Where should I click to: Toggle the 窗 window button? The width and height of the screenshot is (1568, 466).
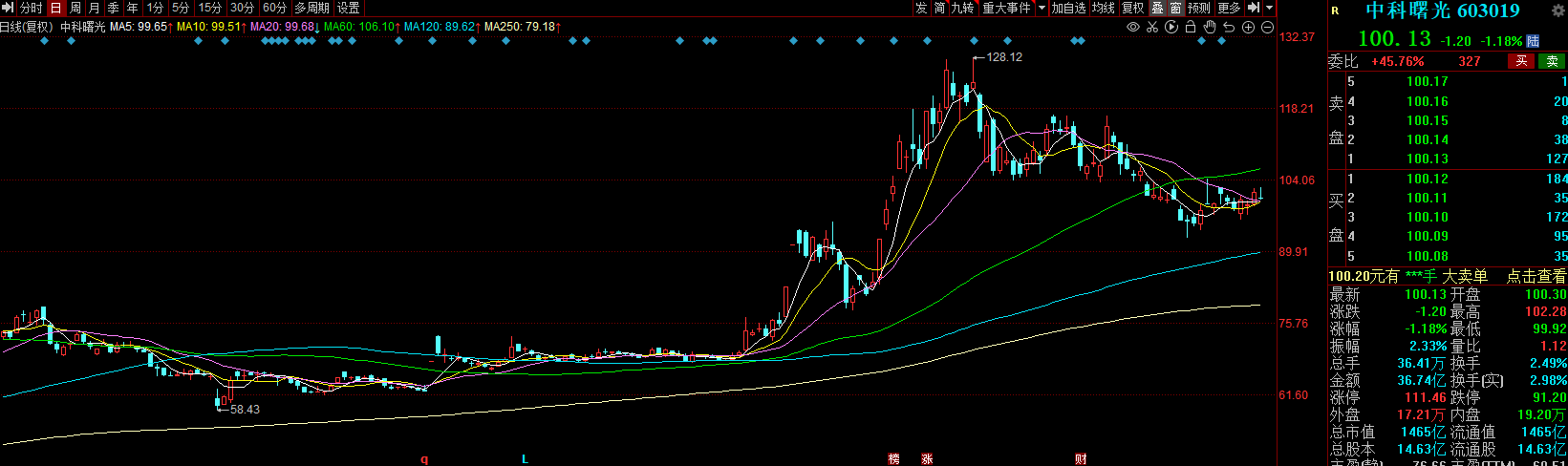coord(1176,8)
